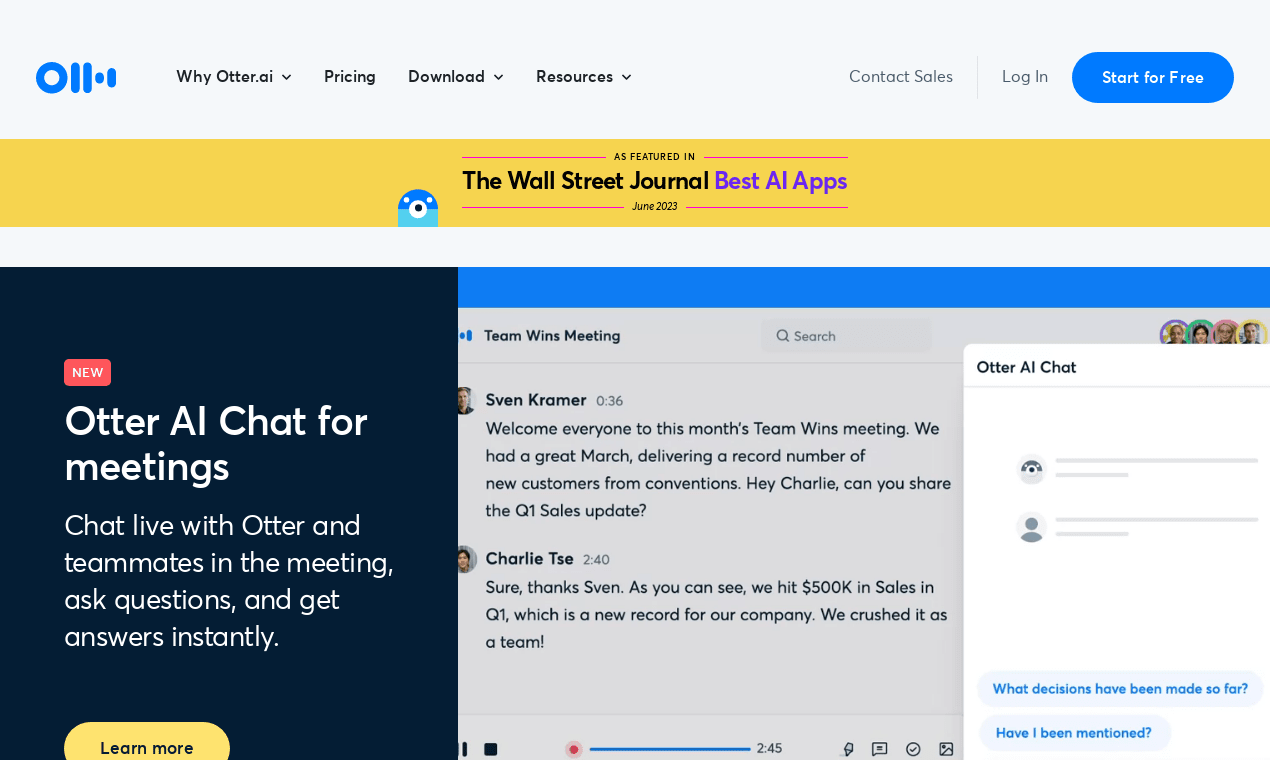Click the comment icon in meeting toolbar
Image resolution: width=1270 pixels, height=760 pixels.
click(x=880, y=749)
